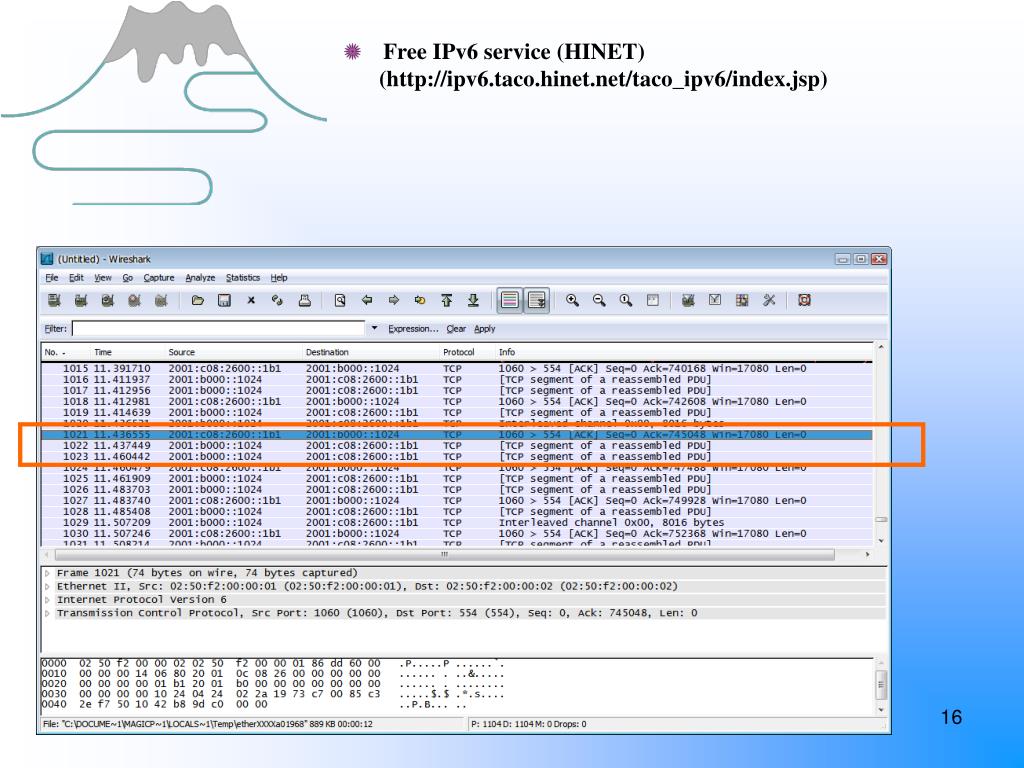Image resolution: width=1024 pixels, height=768 pixels.
Task: Open the Analyze menu
Action: (200, 278)
